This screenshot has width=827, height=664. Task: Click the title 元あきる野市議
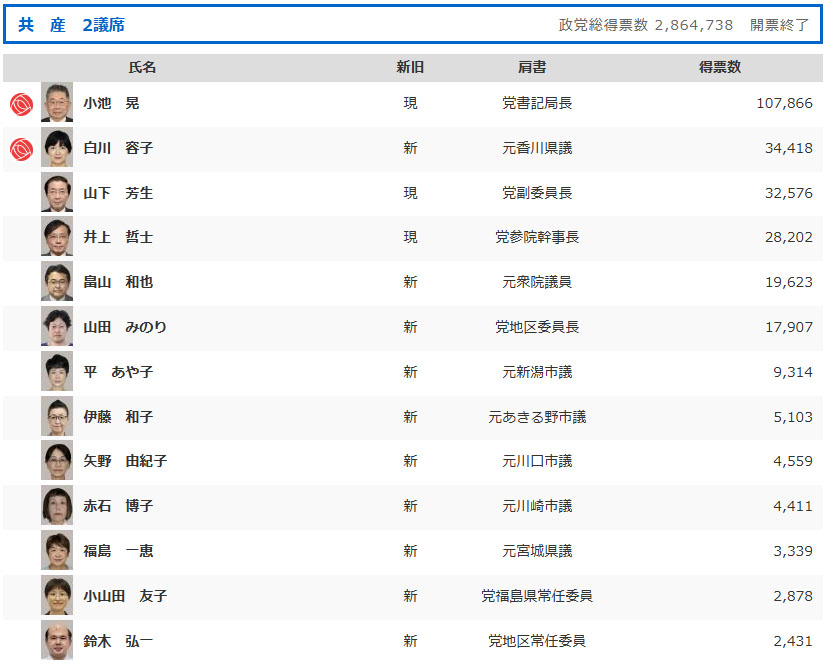537,416
